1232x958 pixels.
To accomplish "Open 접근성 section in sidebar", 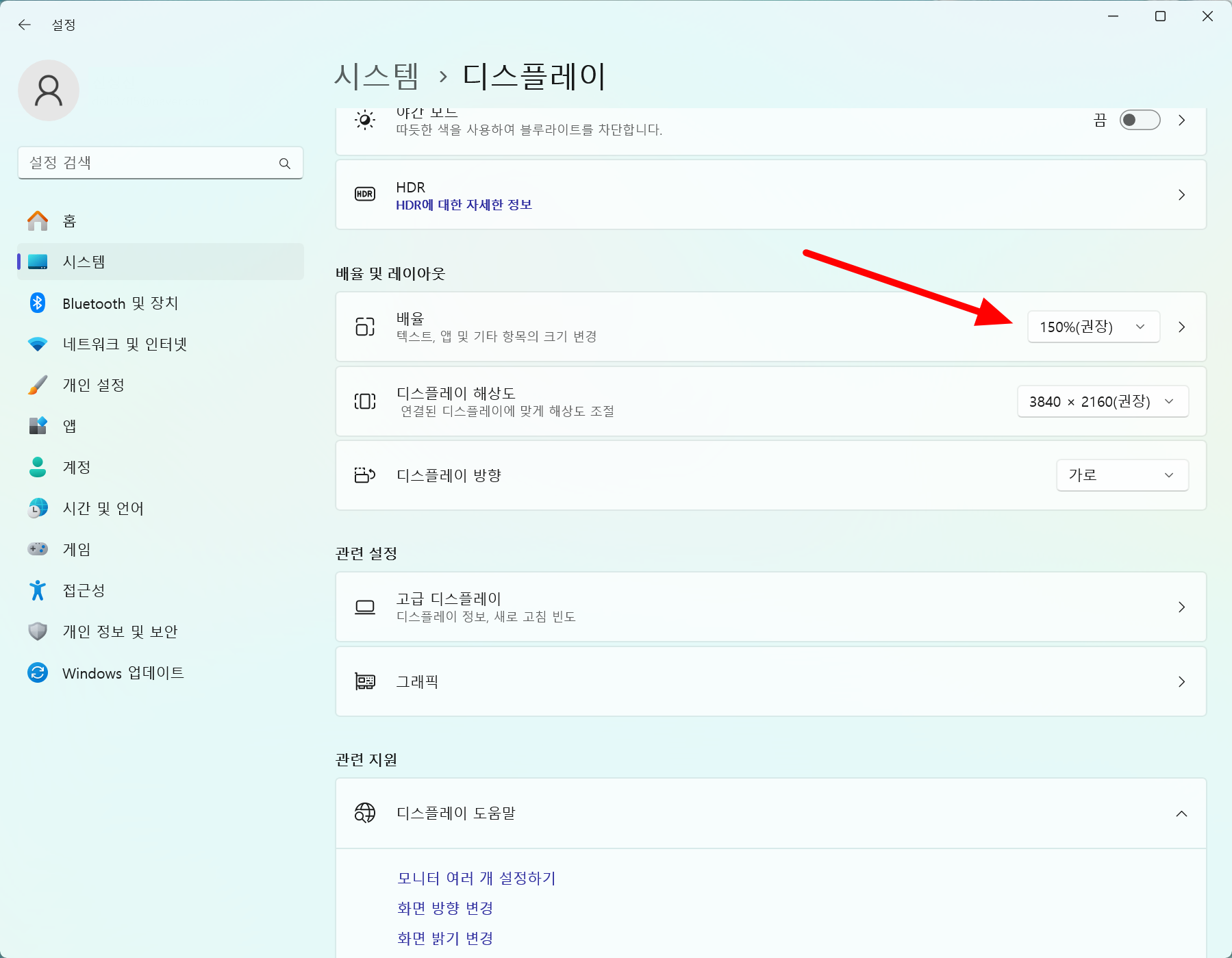I will click(160, 590).
